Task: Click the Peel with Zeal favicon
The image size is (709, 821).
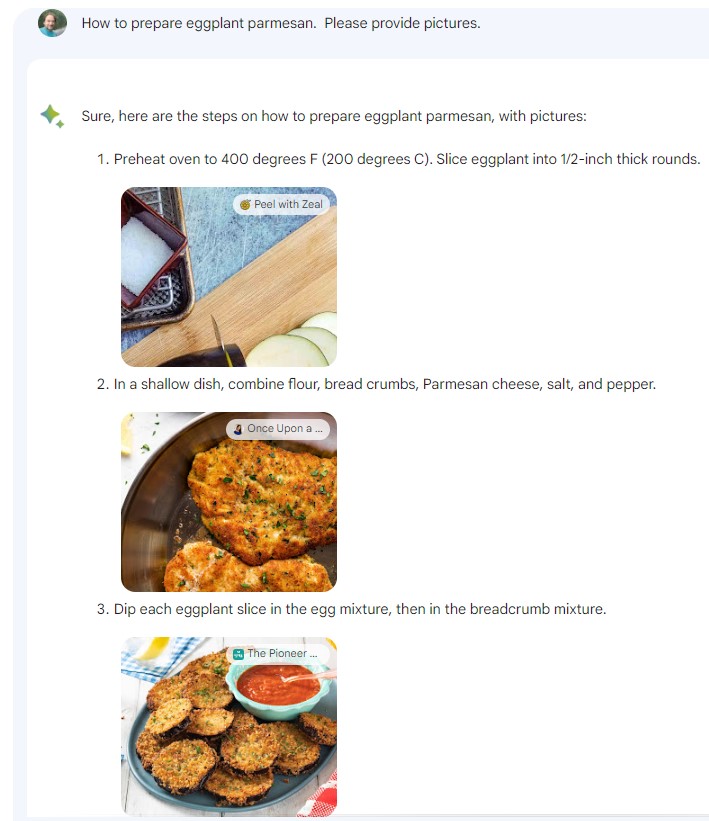Action: 245,204
